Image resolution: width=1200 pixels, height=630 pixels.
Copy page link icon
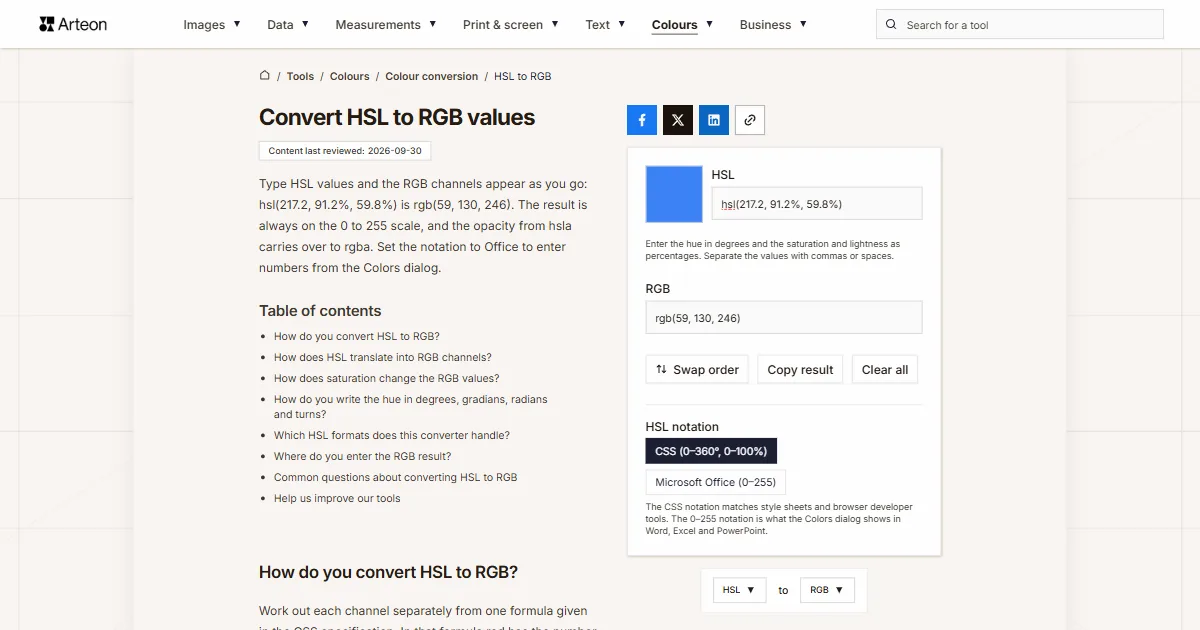click(750, 120)
